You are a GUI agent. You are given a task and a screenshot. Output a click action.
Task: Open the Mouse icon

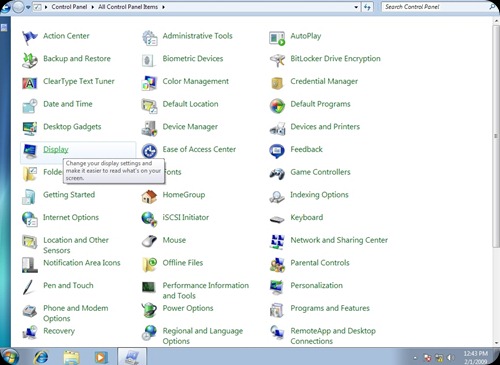pyautogui.click(x=149, y=241)
